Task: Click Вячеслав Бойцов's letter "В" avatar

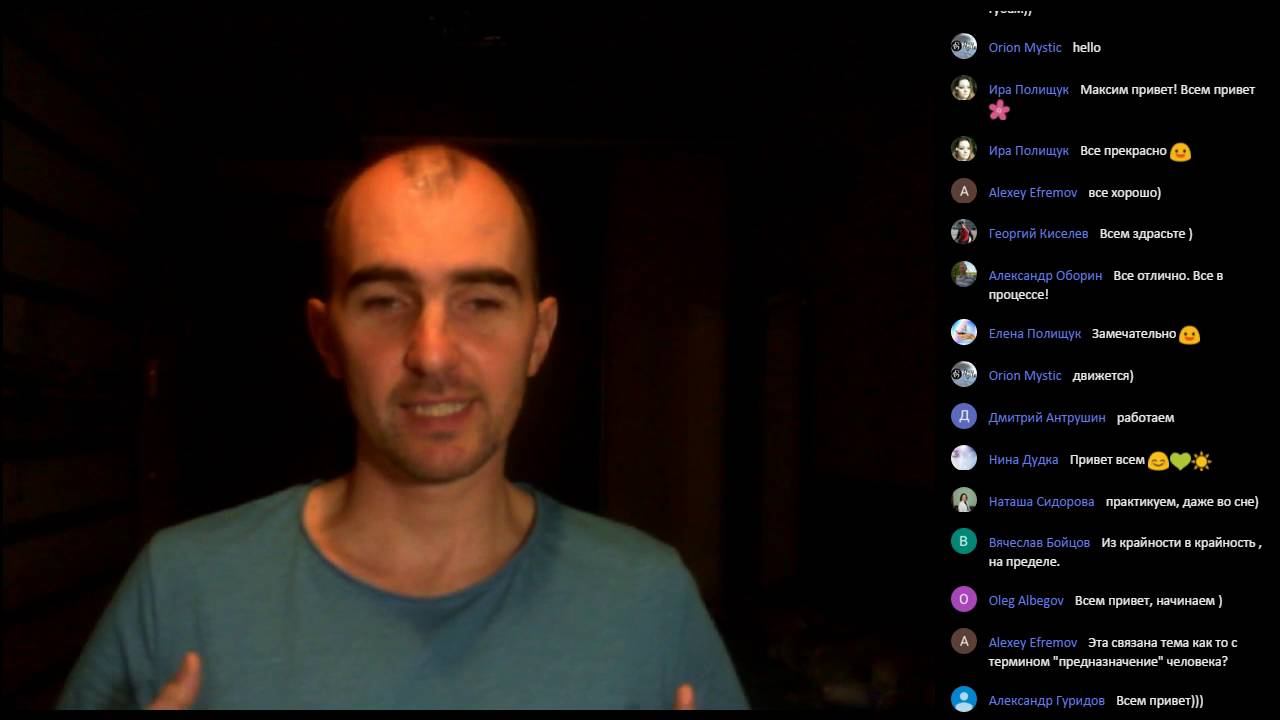Action: [963, 541]
